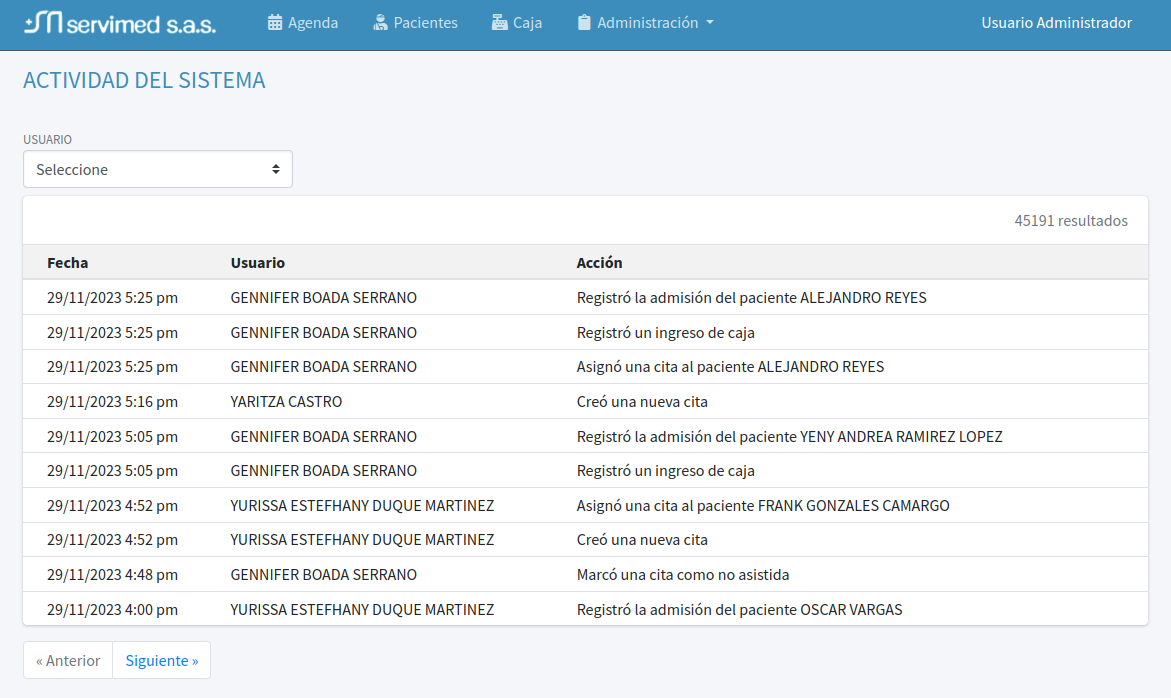The height and width of the screenshot is (698, 1171).
Task: Expand the Administración dropdown caret
Action: click(710, 23)
